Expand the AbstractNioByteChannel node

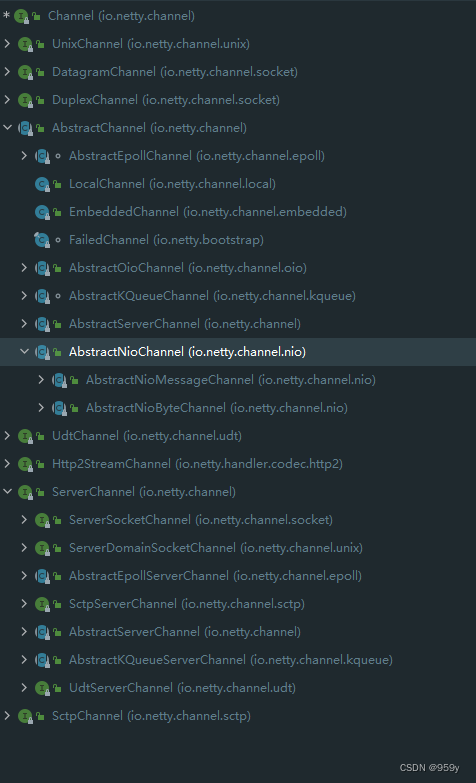click(x=41, y=408)
